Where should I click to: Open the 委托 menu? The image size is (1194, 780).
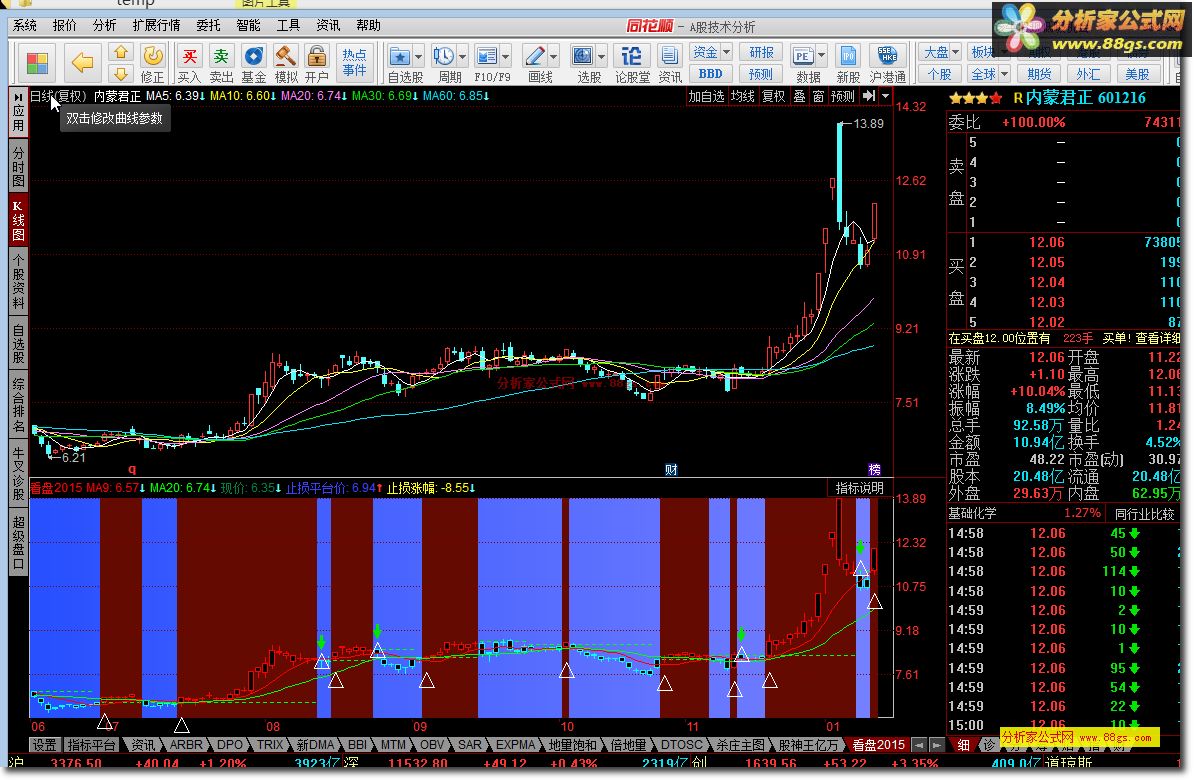pos(208,25)
